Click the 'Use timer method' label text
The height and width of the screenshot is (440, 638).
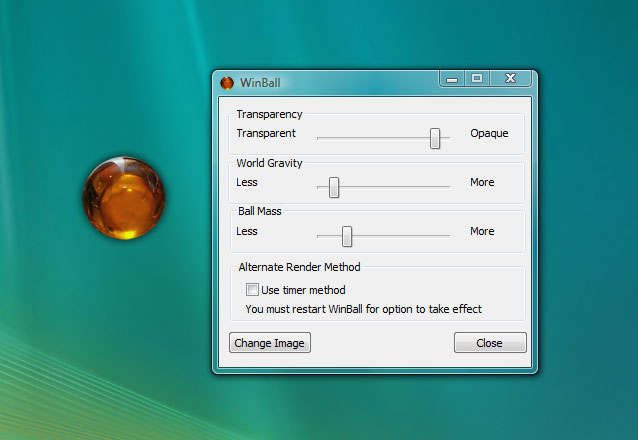click(303, 290)
